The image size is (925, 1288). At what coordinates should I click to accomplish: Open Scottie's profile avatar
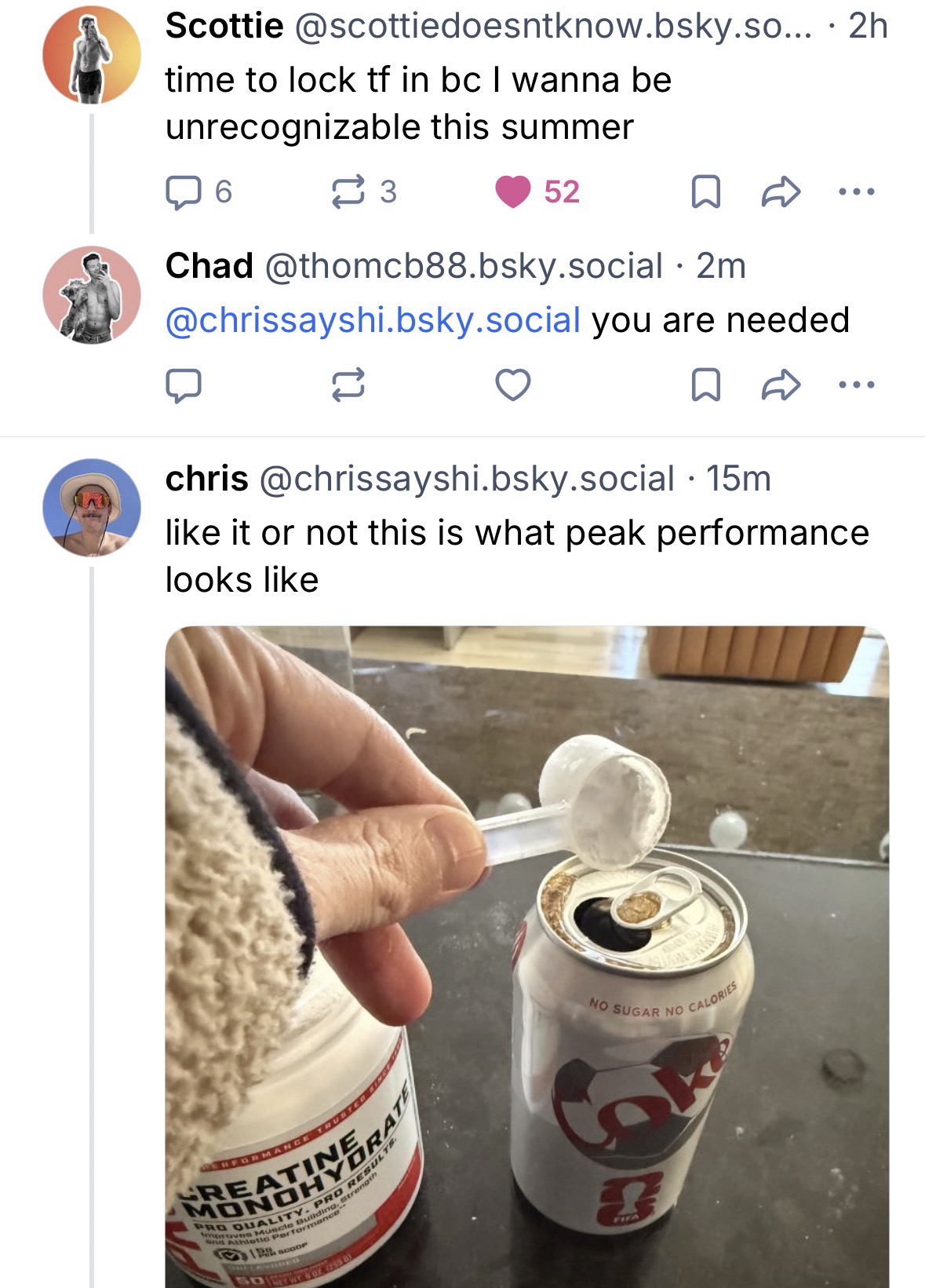click(x=92, y=54)
